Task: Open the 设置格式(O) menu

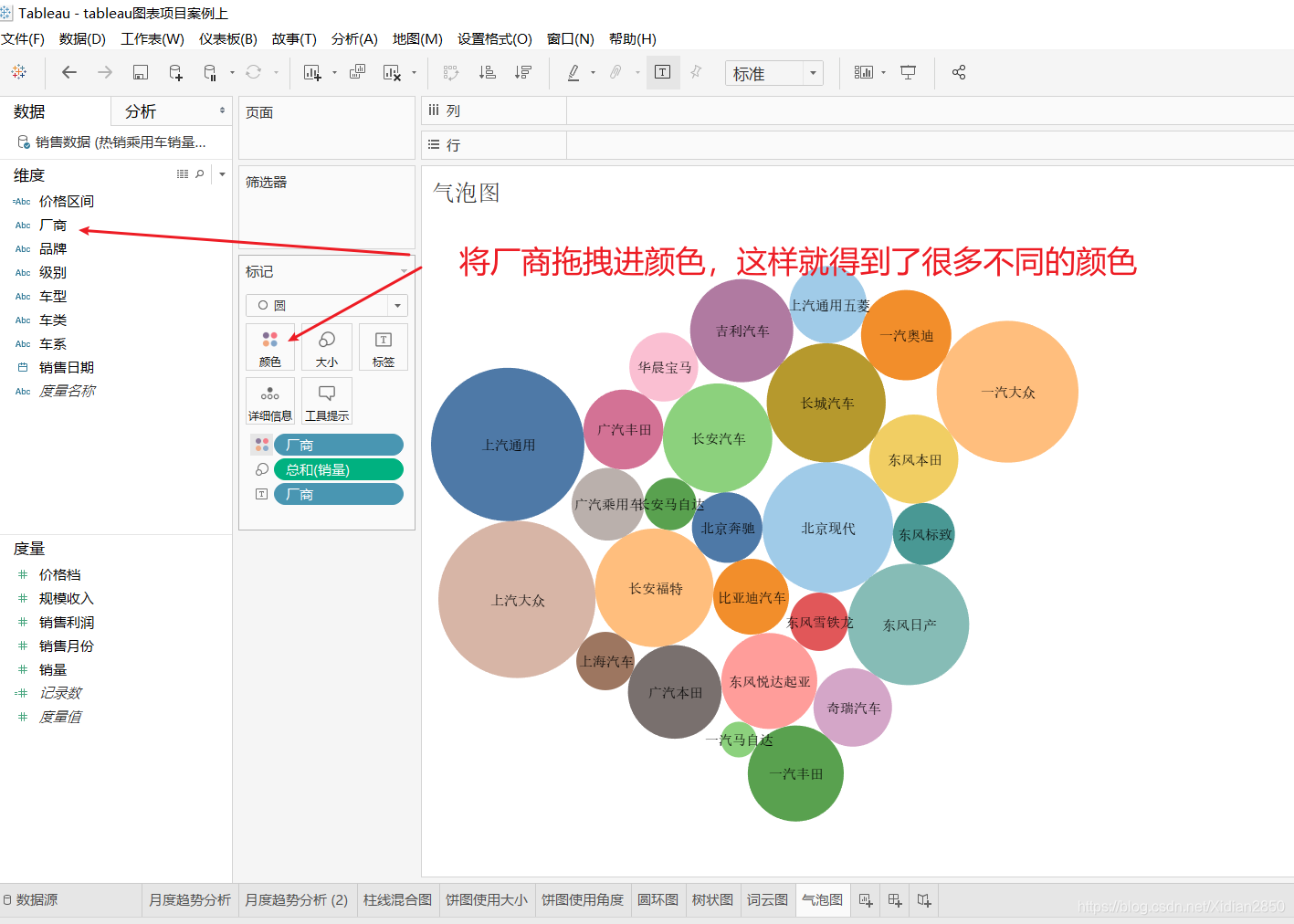Action: pos(495,38)
